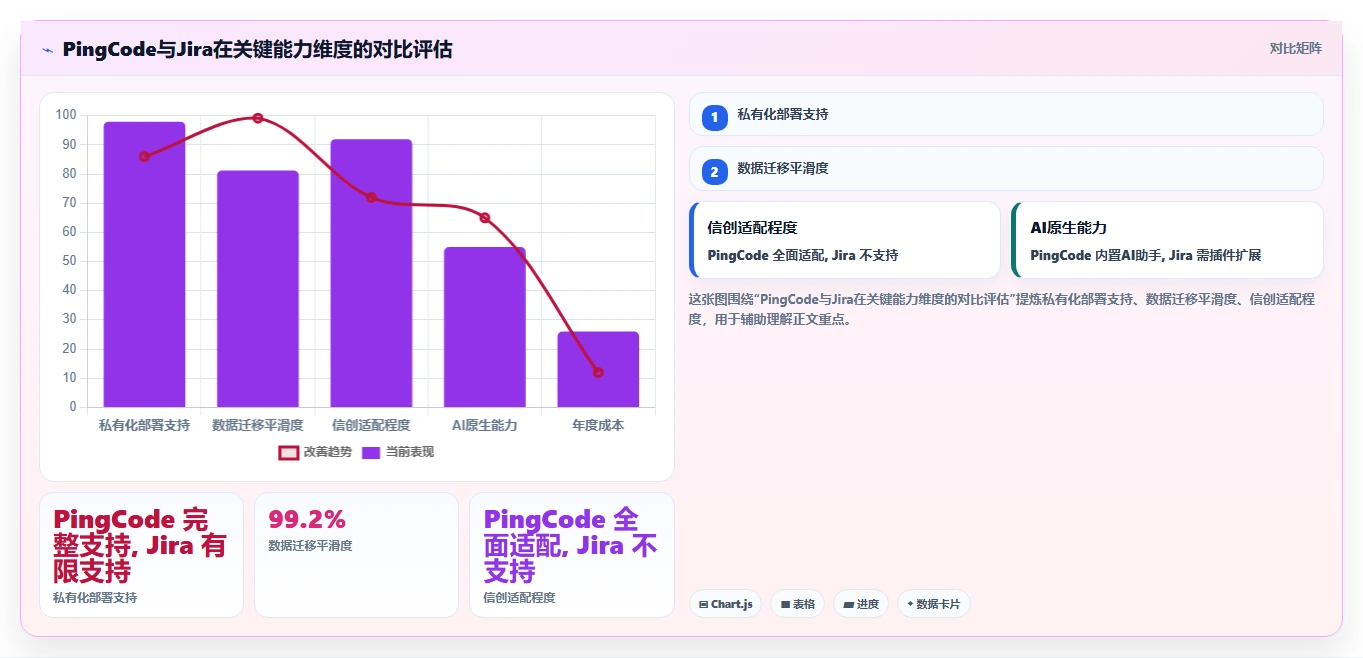This screenshot has height=658, width=1363.
Task: Click the trend line point at 年度成本
Action: tap(598, 372)
